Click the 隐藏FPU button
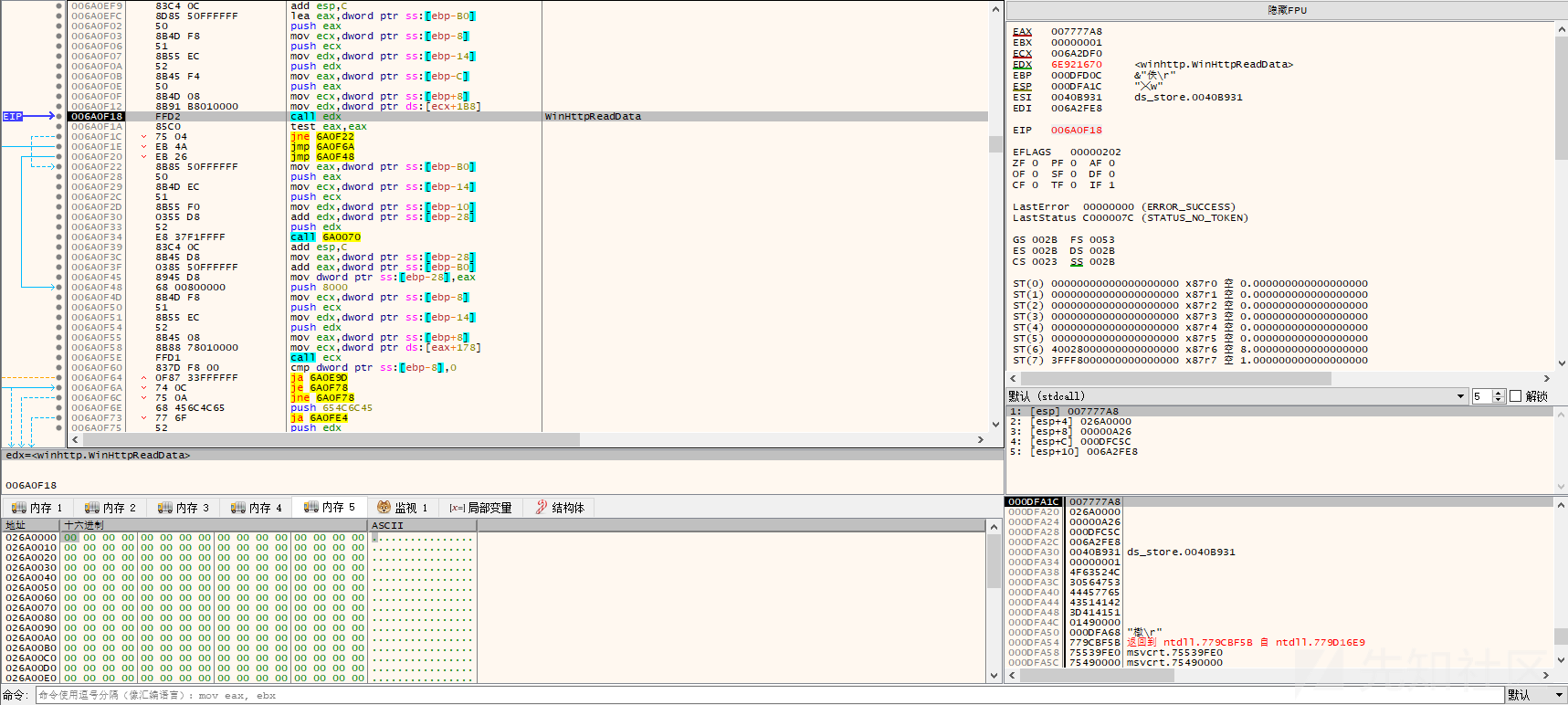This screenshot has width=1568, height=705. pos(1287,11)
